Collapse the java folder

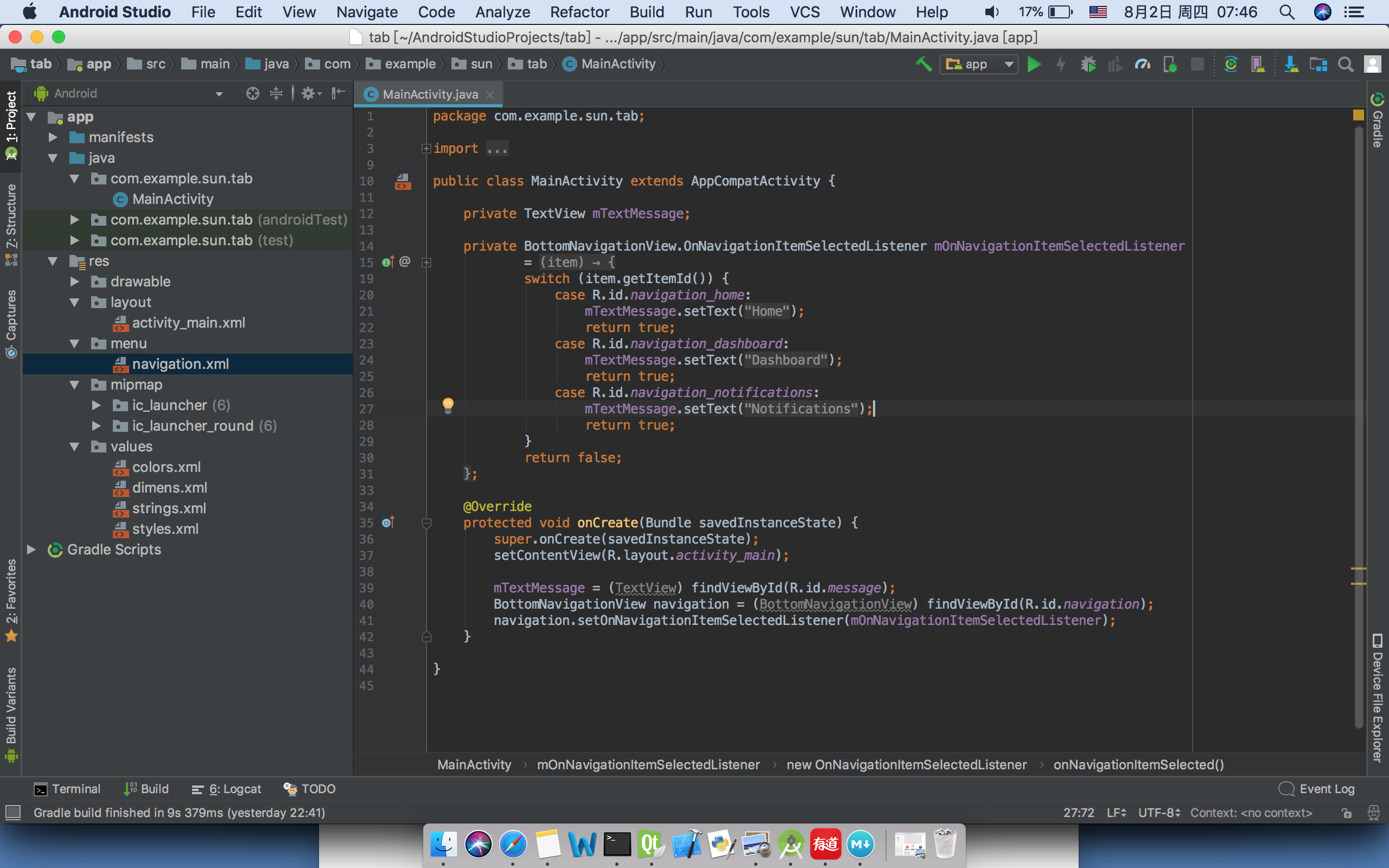coord(53,158)
